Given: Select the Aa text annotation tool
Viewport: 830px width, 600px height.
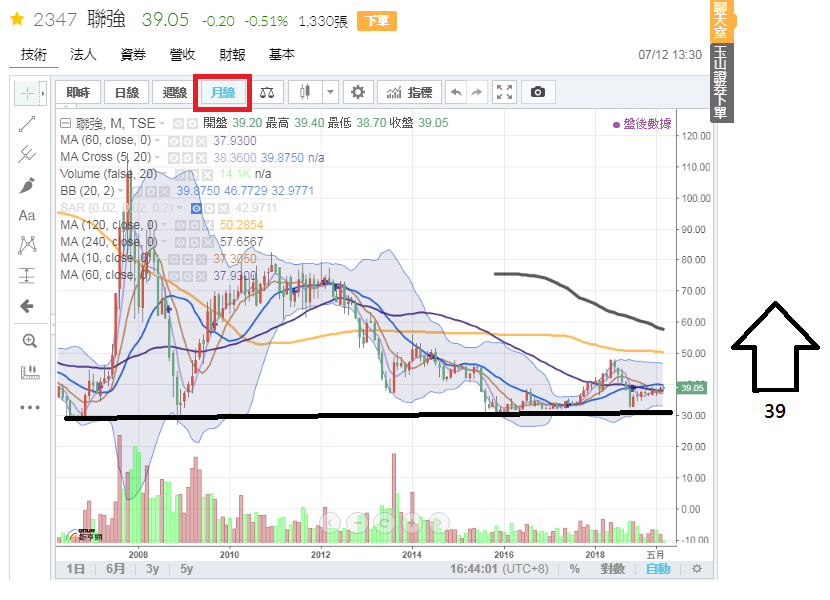Looking at the screenshot, I should [27, 216].
